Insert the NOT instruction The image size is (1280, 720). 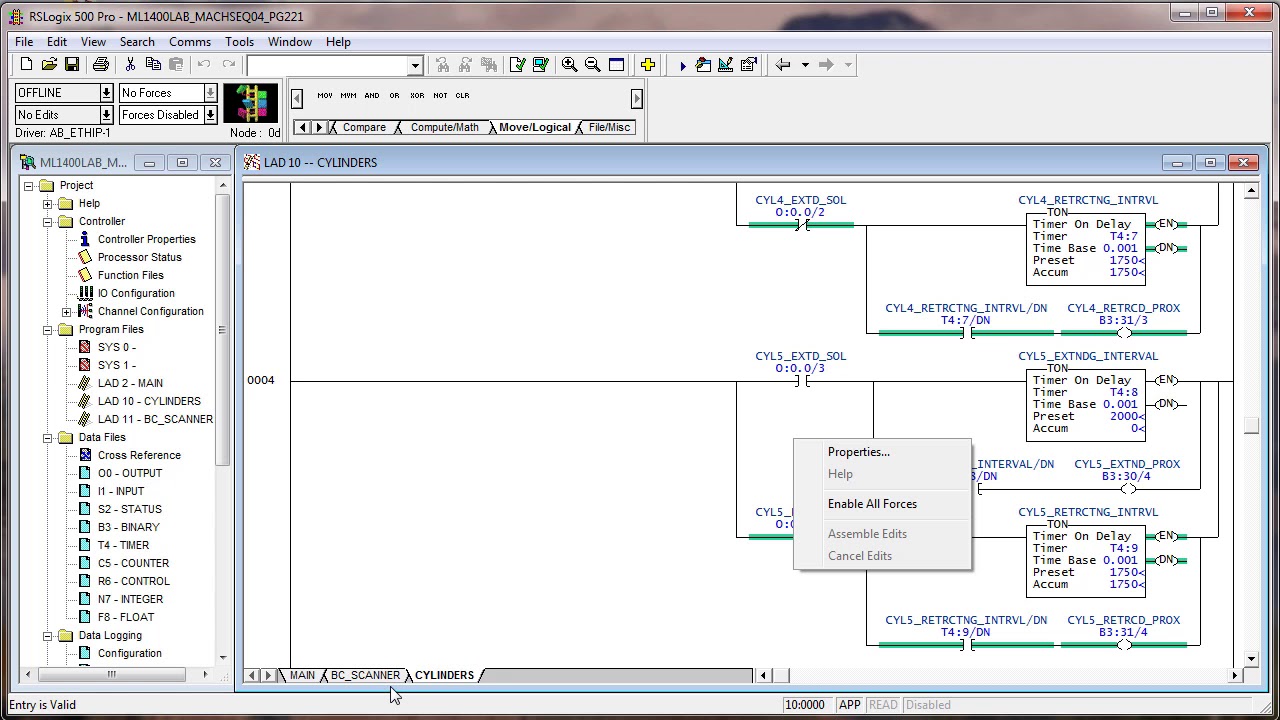coord(440,96)
